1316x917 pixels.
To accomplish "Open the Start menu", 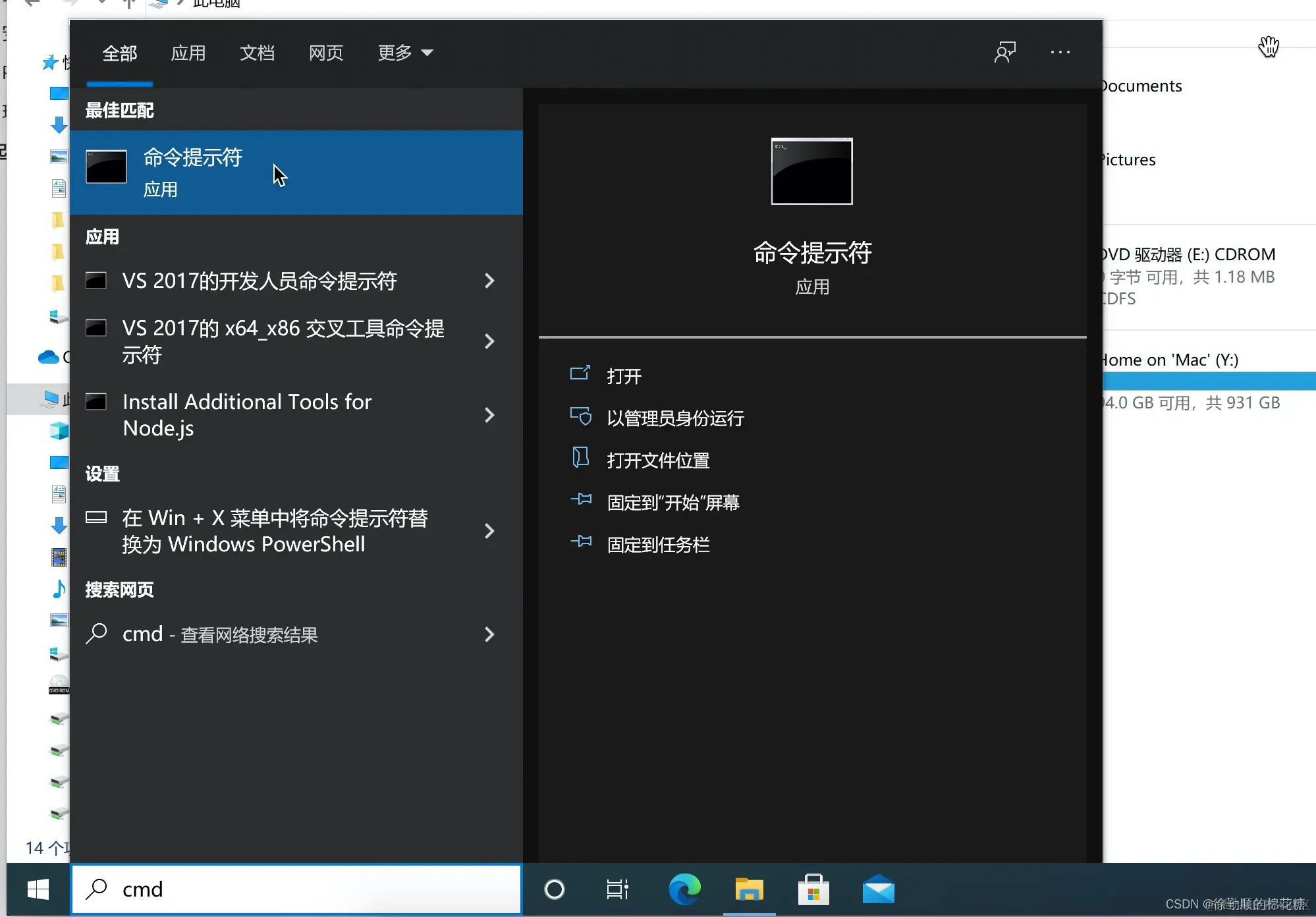I will click(38, 889).
